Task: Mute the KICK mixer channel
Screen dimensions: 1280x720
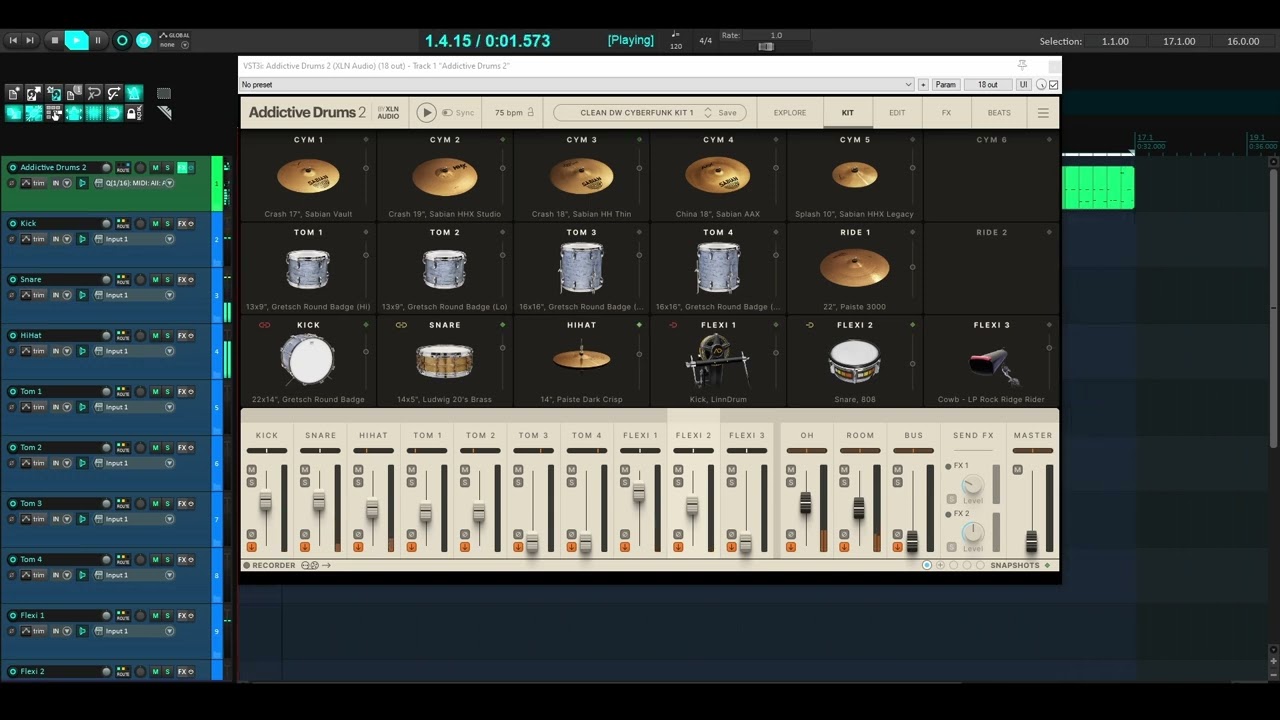Action: coord(251,470)
